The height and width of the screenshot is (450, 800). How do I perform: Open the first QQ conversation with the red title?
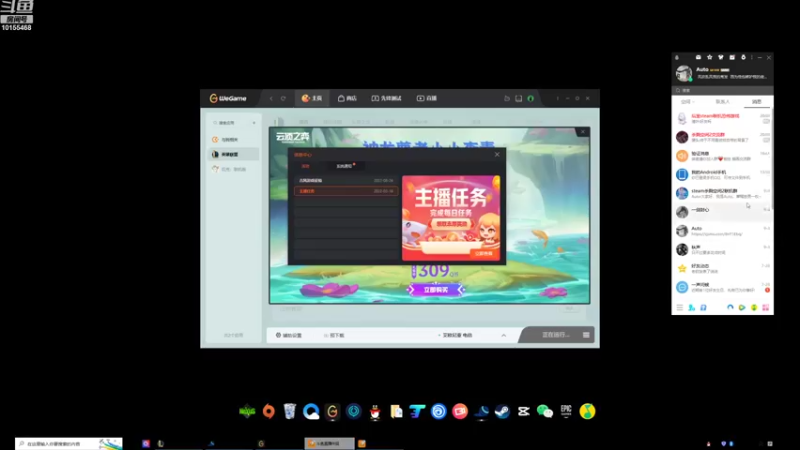(x=721, y=118)
